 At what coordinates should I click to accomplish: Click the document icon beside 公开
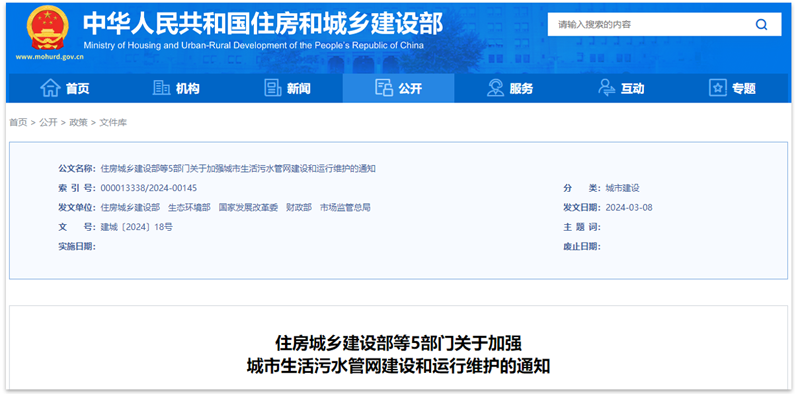click(x=384, y=88)
